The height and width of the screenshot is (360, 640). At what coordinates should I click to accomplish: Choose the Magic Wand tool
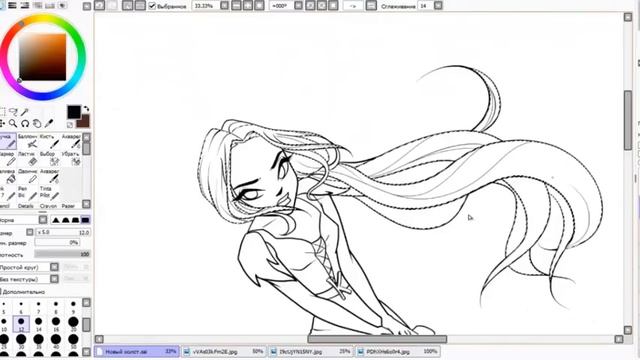coord(25,111)
